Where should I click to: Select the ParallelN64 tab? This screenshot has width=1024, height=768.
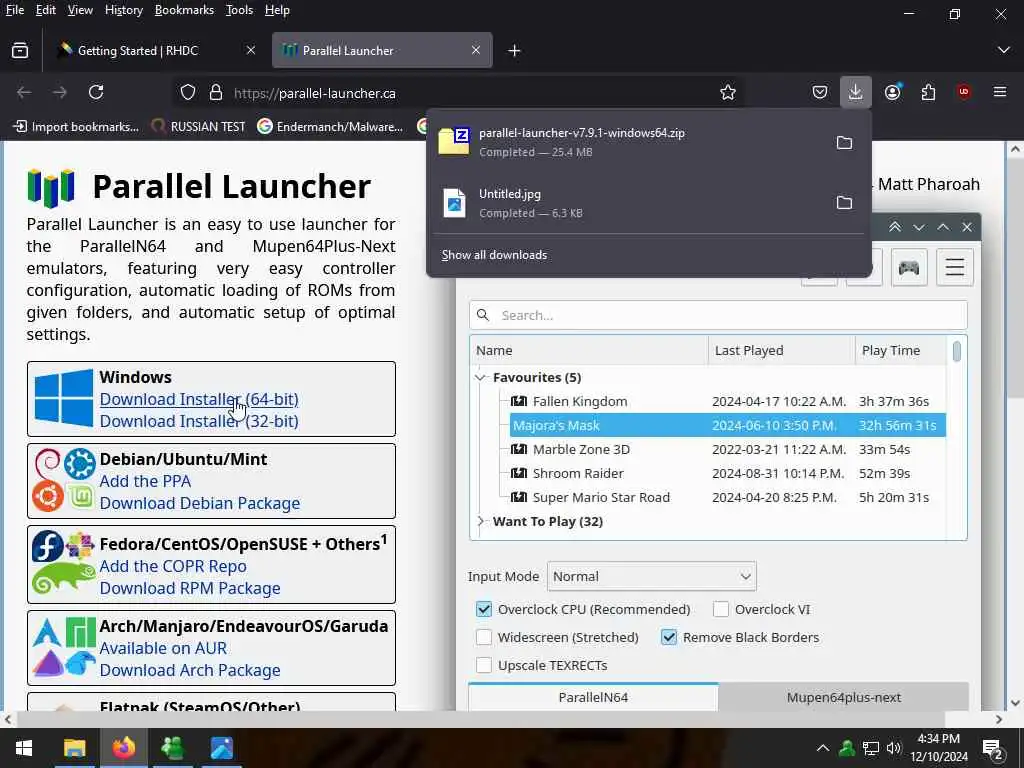pos(593,697)
